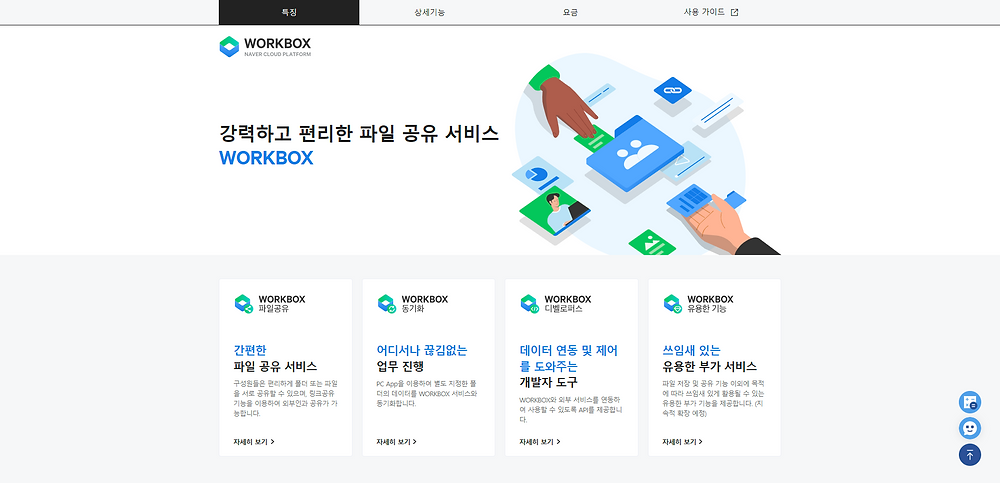Click the hero illustration of shared folder
This screenshot has width=1000, height=483.
(x=647, y=153)
